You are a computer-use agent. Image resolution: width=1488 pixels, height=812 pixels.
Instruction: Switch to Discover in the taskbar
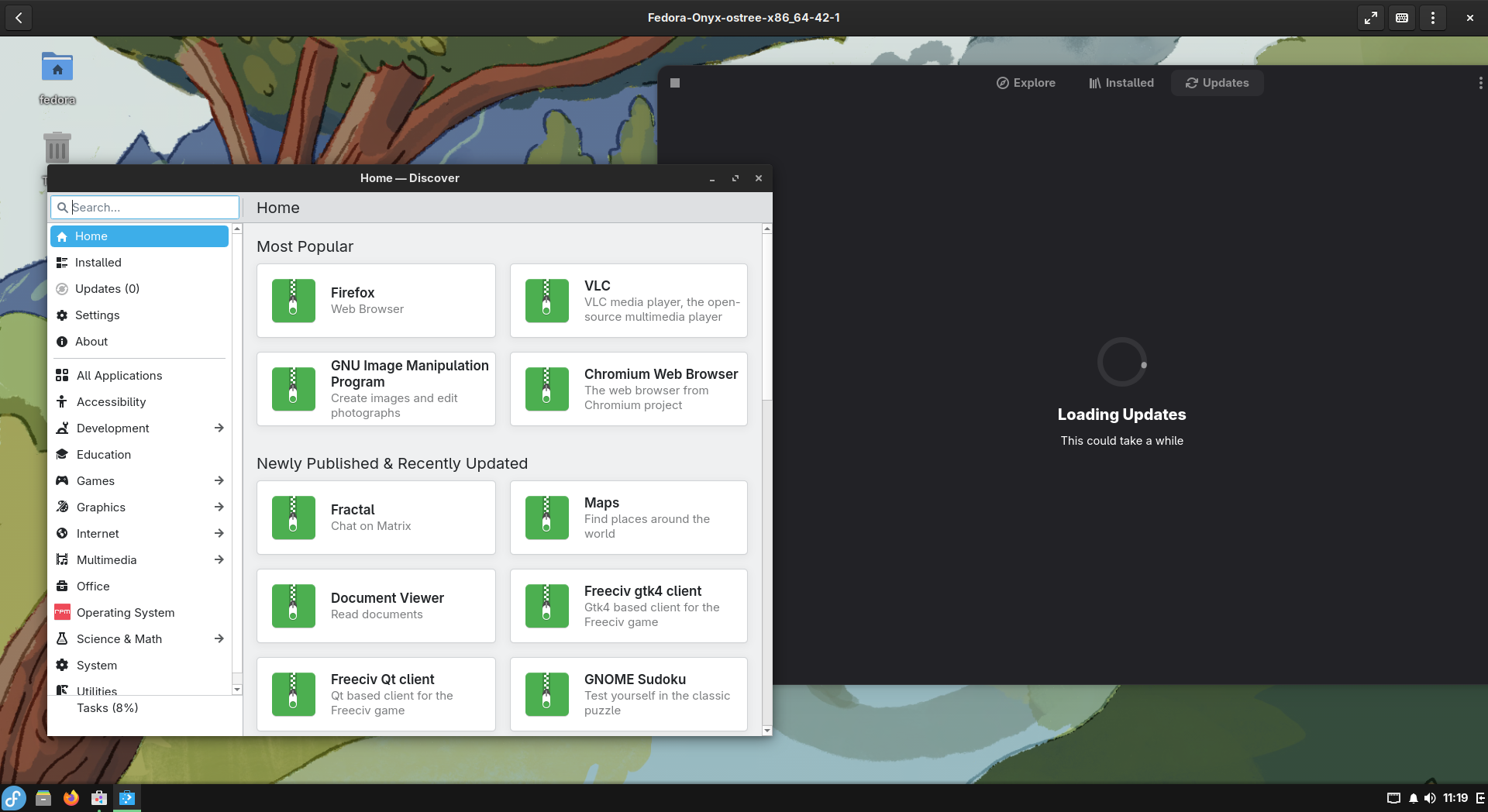coord(127,798)
